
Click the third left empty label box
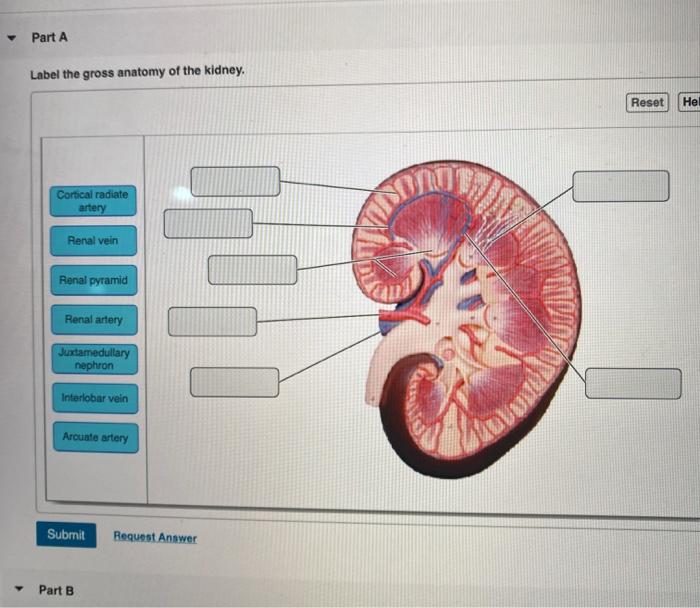point(253,270)
